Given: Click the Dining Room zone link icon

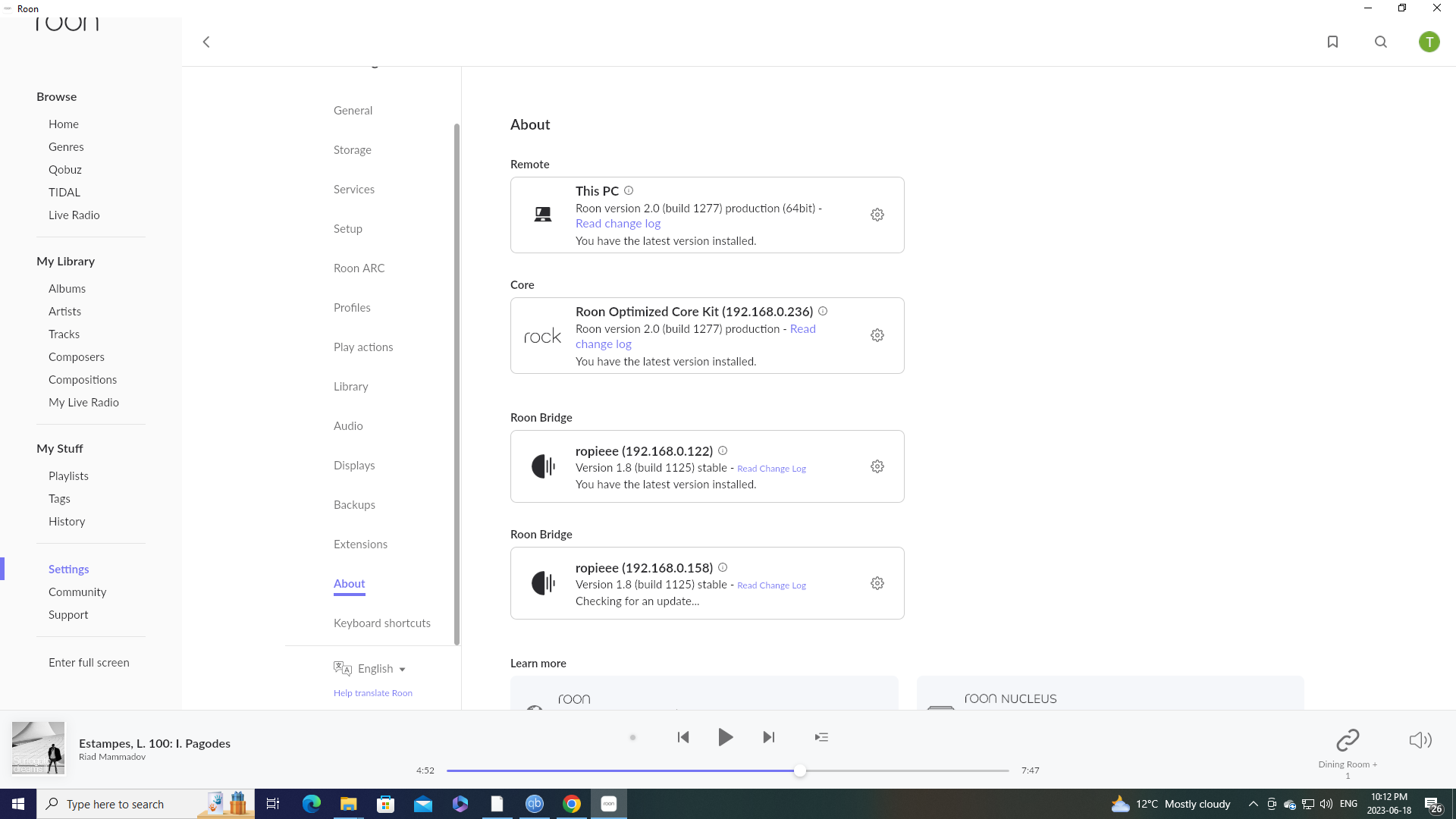Looking at the screenshot, I should coord(1348,739).
